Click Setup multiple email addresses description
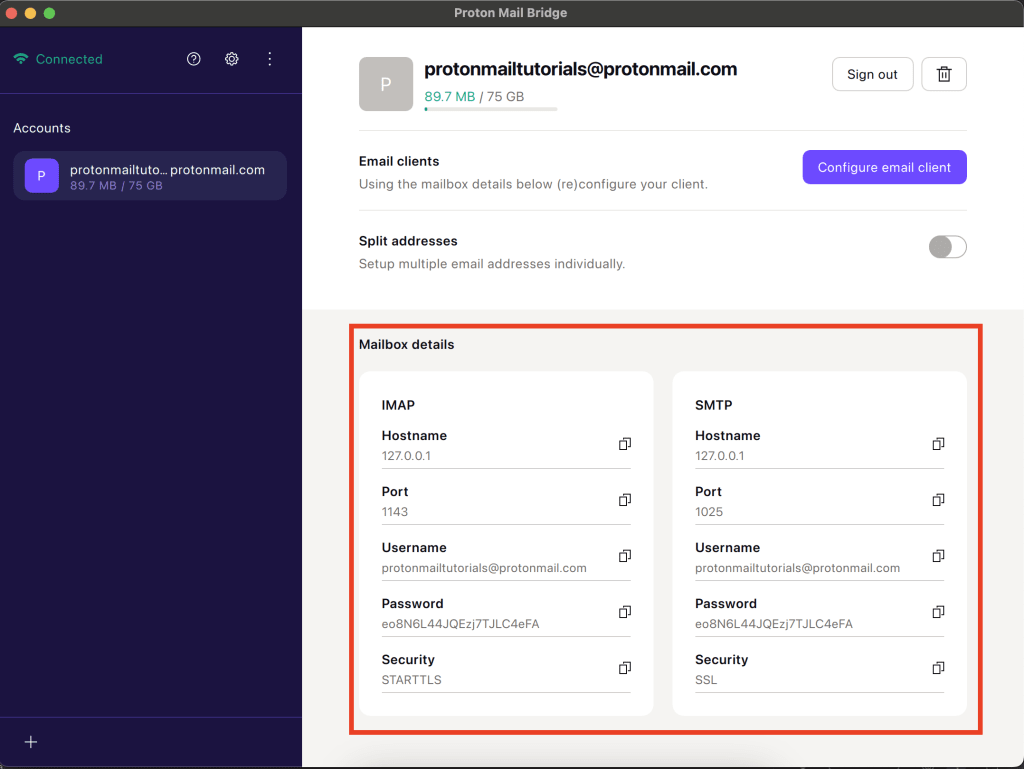This screenshot has width=1024, height=769. click(x=492, y=264)
